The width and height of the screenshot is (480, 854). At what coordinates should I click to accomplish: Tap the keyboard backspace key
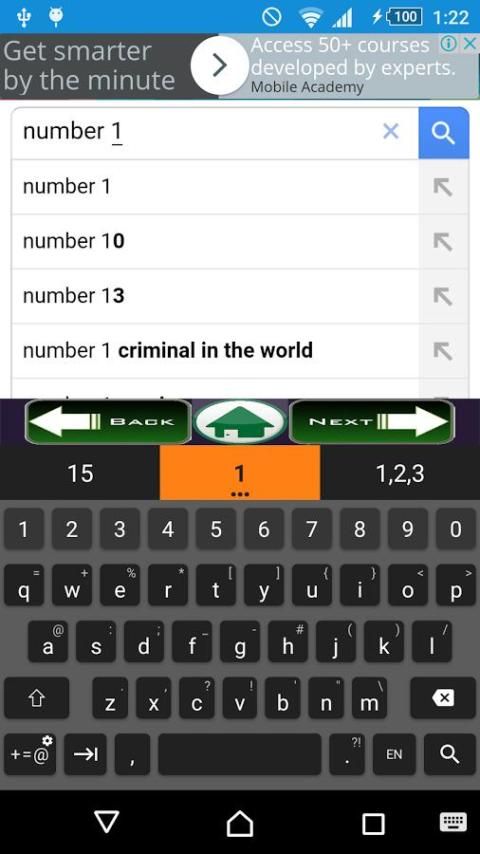point(443,698)
